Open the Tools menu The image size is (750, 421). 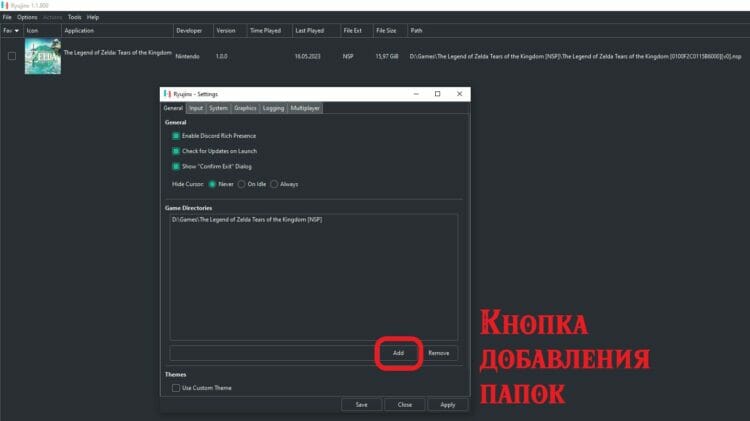pos(75,17)
